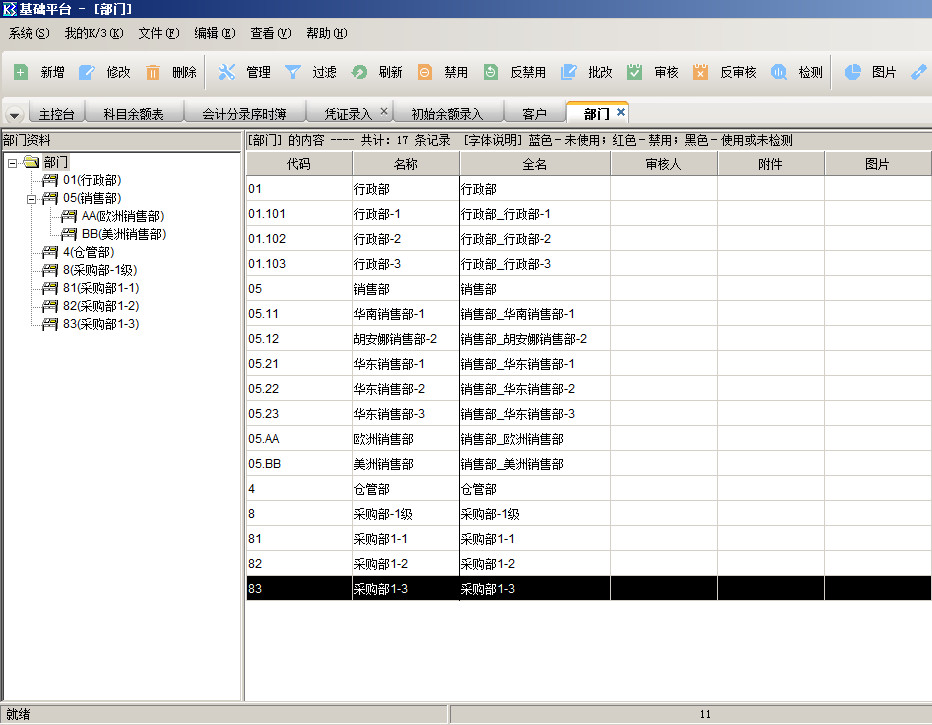Click the 删除 (Delete) trash icon
The width and height of the screenshot is (932, 725).
click(153, 72)
